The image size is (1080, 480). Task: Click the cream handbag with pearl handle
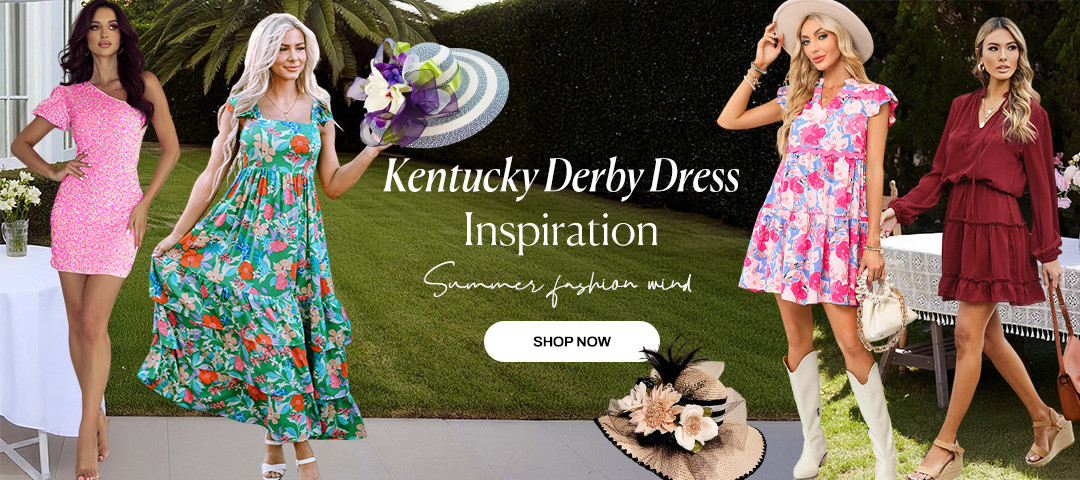pos(884,311)
